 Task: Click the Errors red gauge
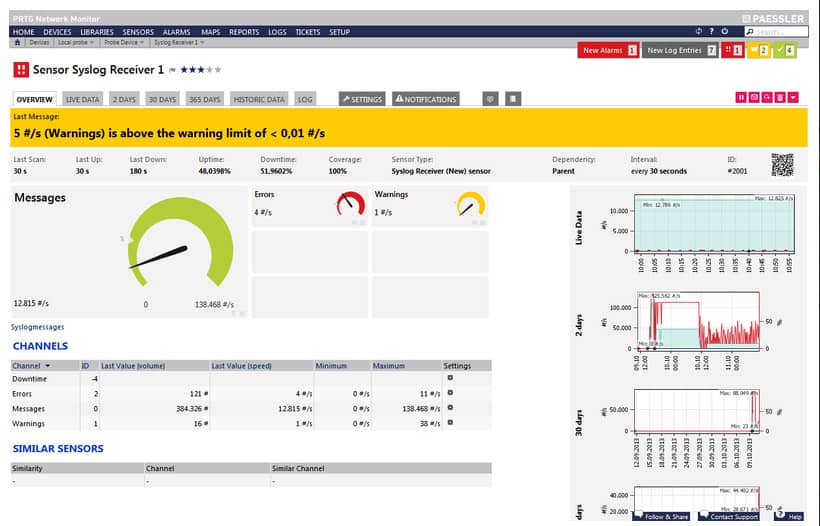click(x=351, y=204)
